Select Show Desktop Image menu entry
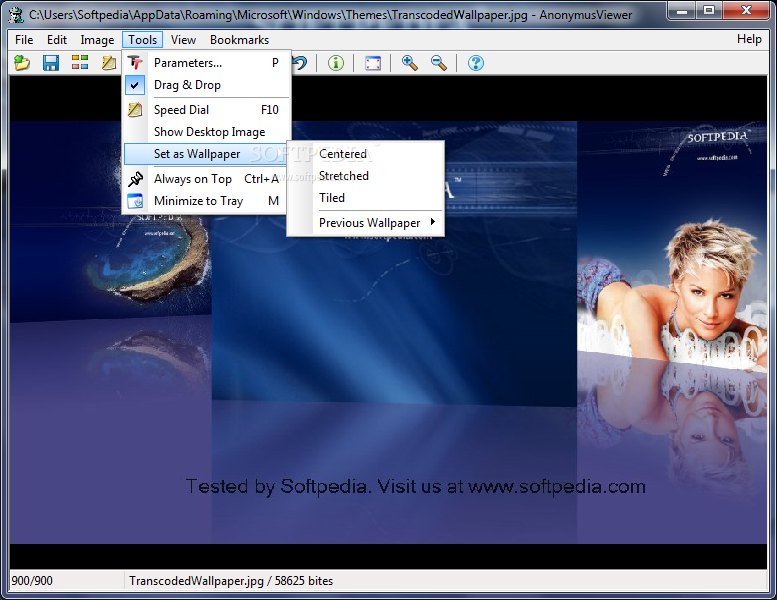Image resolution: width=777 pixels, height=600 pixels. pyautogui.click(x=205, y=132)
